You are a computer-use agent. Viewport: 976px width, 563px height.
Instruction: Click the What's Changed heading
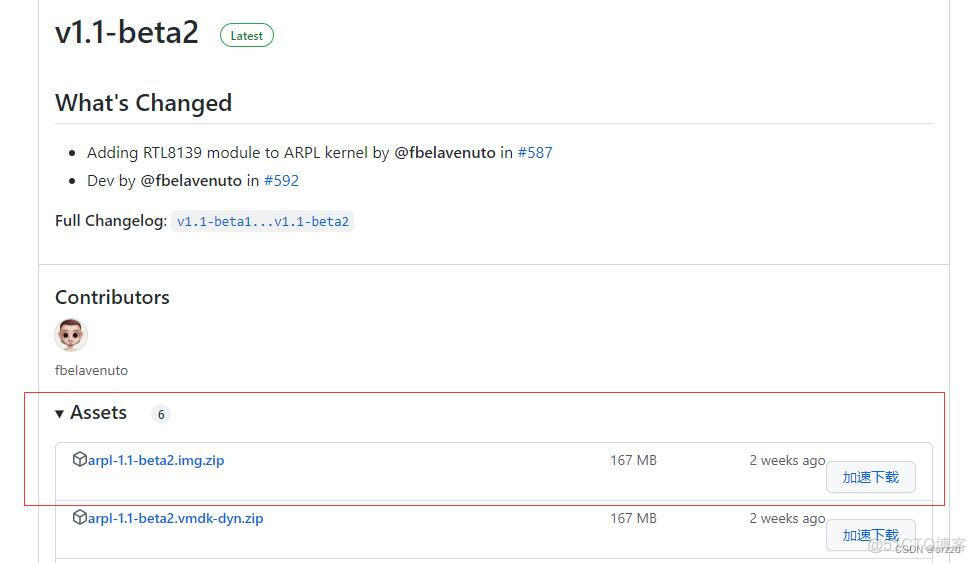143,103
